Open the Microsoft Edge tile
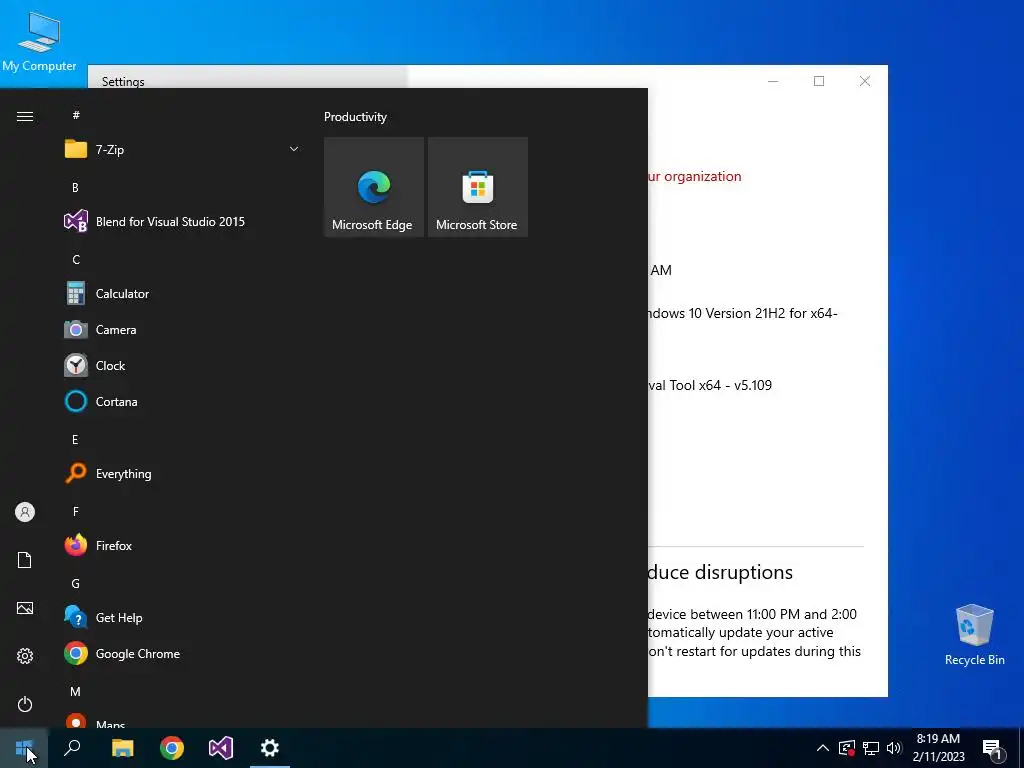 pos(374,187)
